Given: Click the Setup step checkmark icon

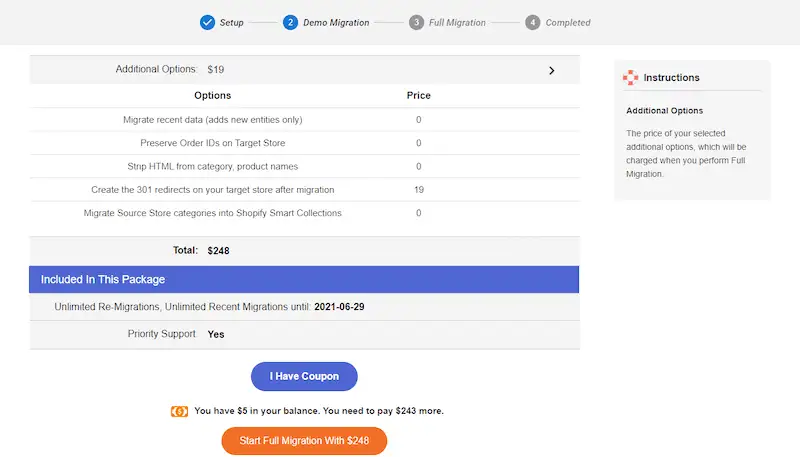Looking at the screenshot, I should point(207,22).
